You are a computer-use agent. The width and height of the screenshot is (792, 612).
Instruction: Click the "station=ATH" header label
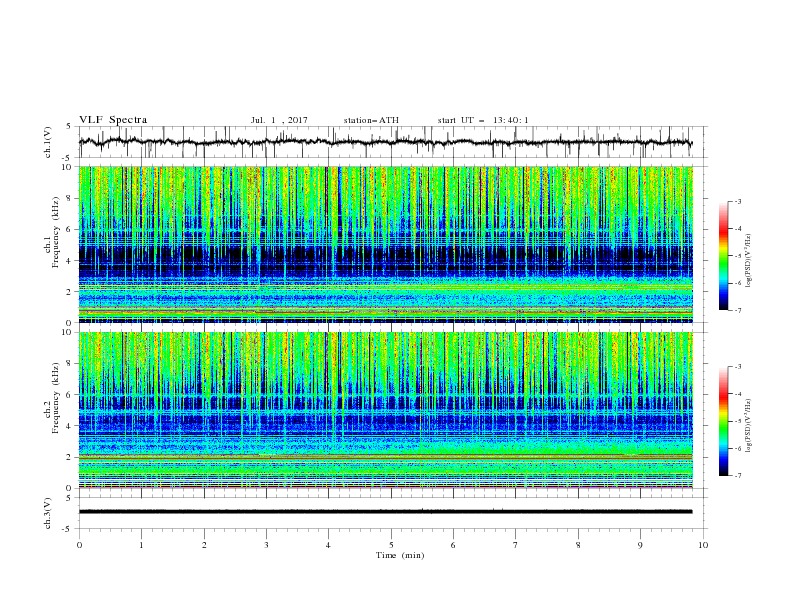pos(371,120)
